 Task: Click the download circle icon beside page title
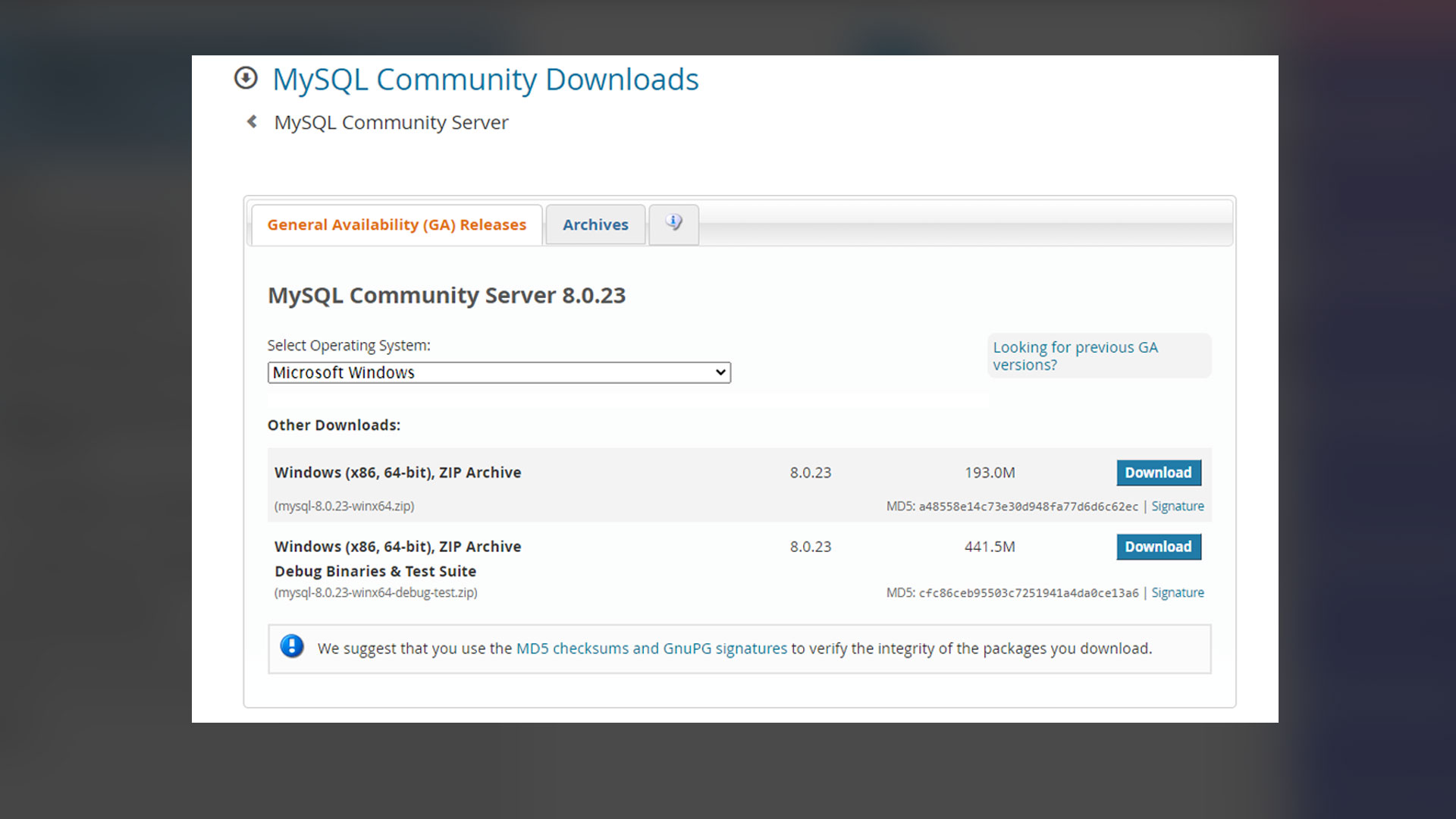pyautogui.click(x=246, y=78)
